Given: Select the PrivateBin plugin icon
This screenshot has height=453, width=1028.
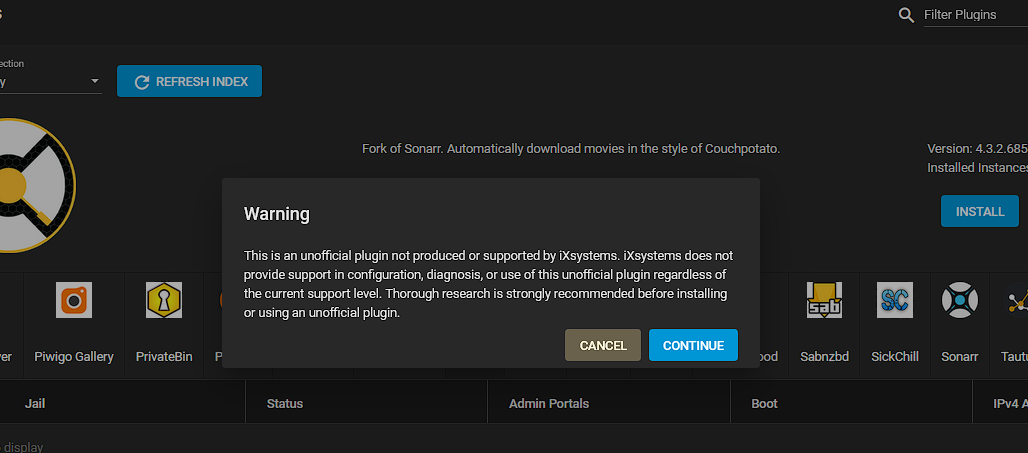Looking at the screenshot, I should click(164, 300).
